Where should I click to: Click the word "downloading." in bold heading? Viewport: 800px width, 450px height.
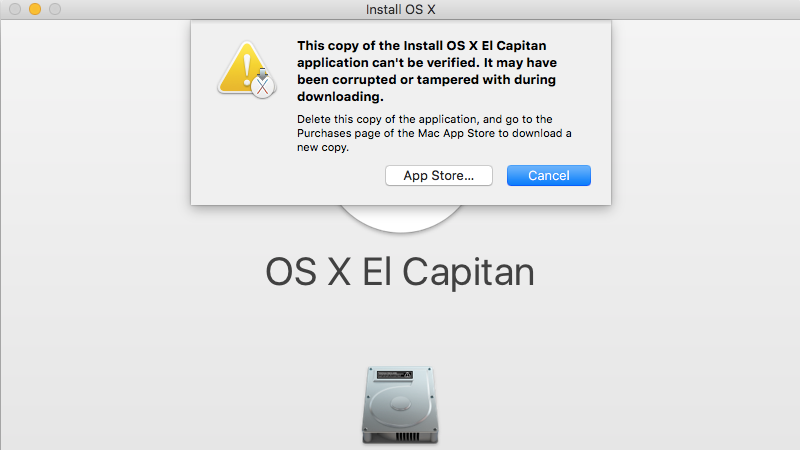340,97
